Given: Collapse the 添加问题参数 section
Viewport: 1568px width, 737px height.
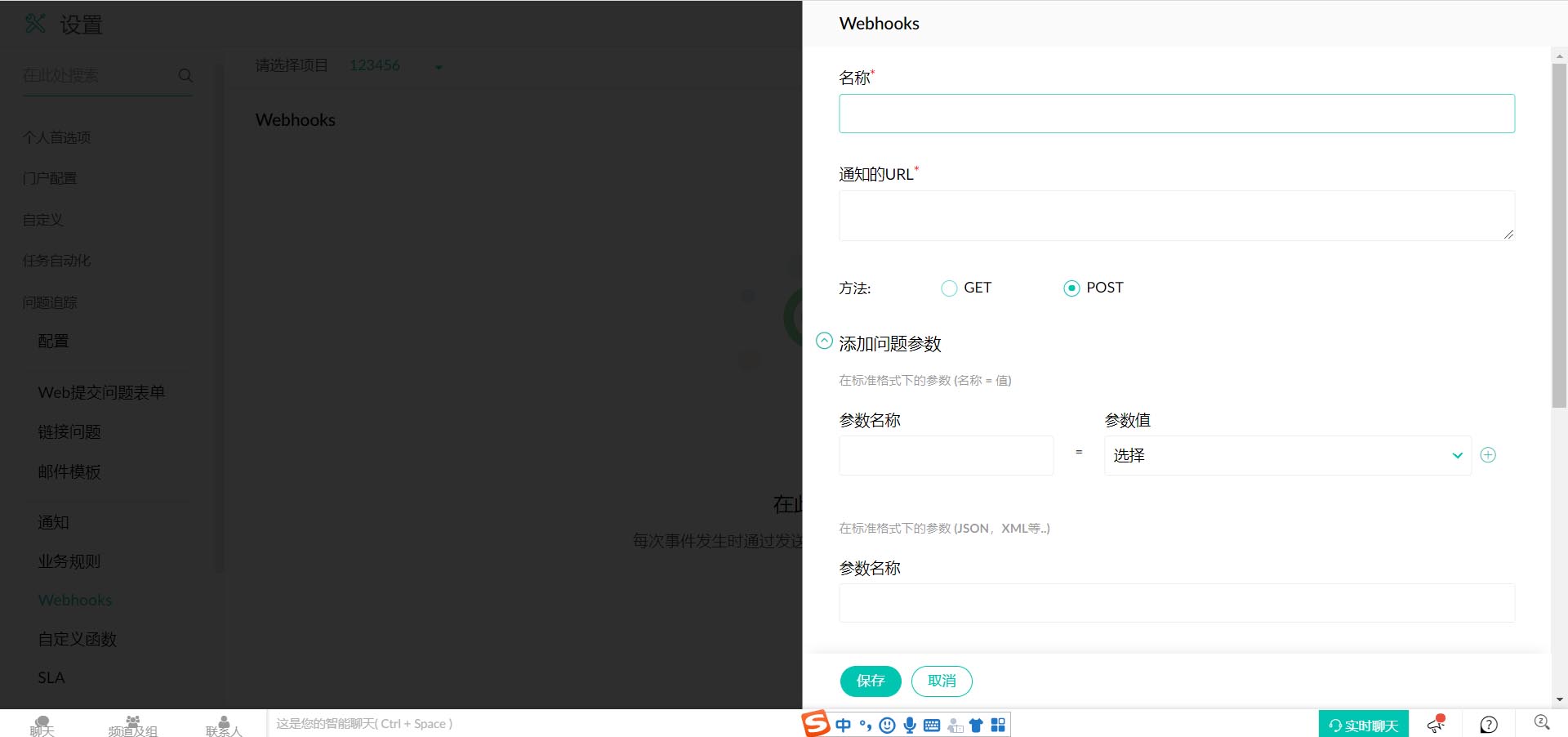Looking at the screenshot, I should coord(824,342).
